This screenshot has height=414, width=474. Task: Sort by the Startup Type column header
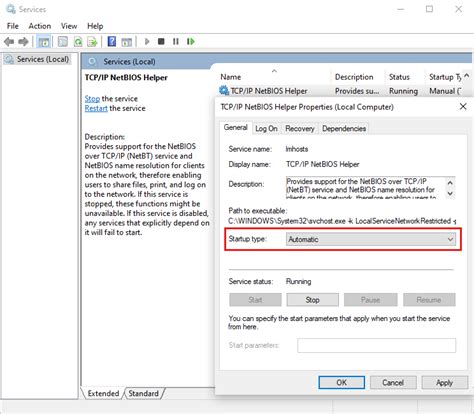tap(444, 77)
